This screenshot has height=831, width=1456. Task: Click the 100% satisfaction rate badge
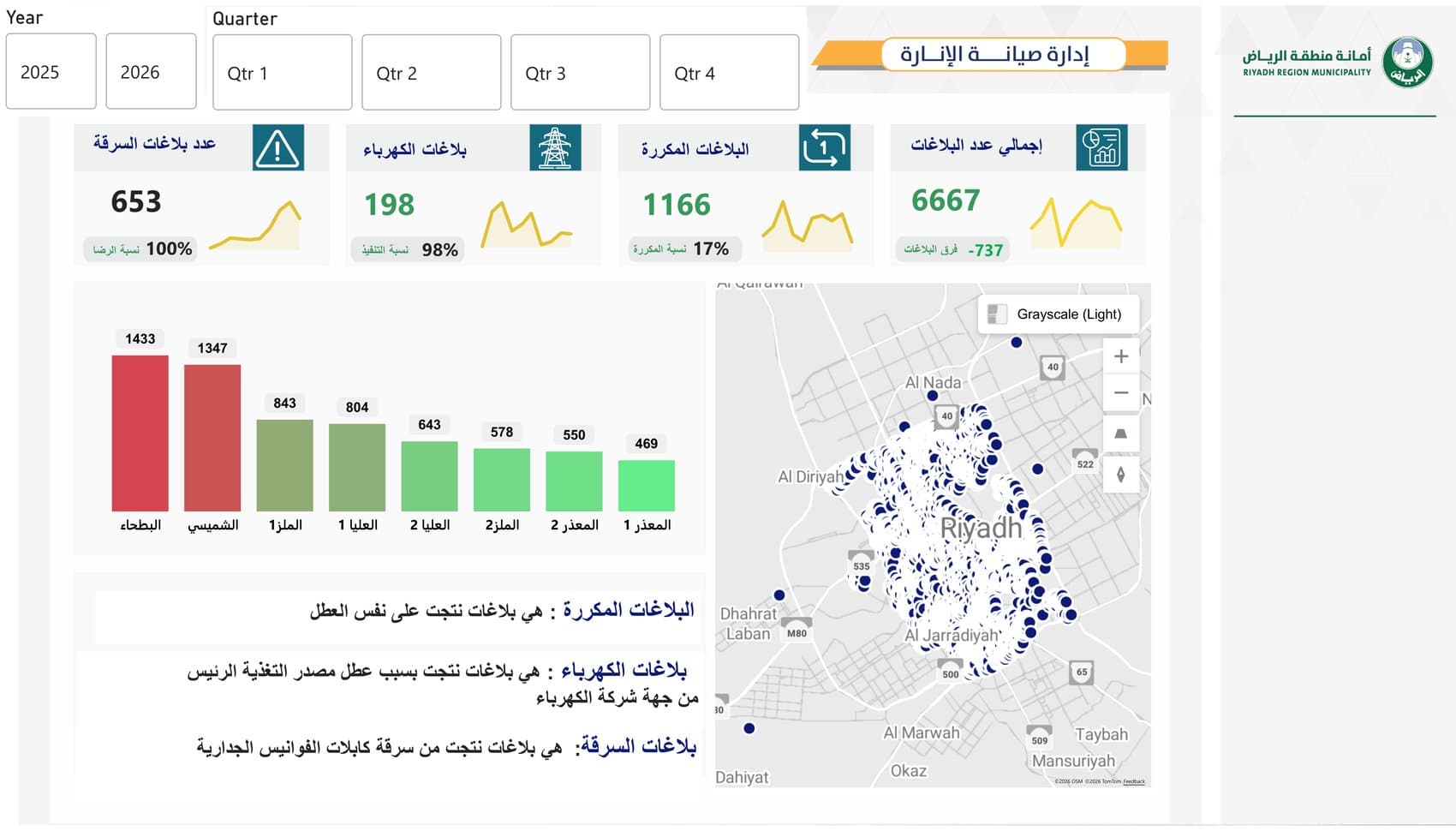click(141, 248)
